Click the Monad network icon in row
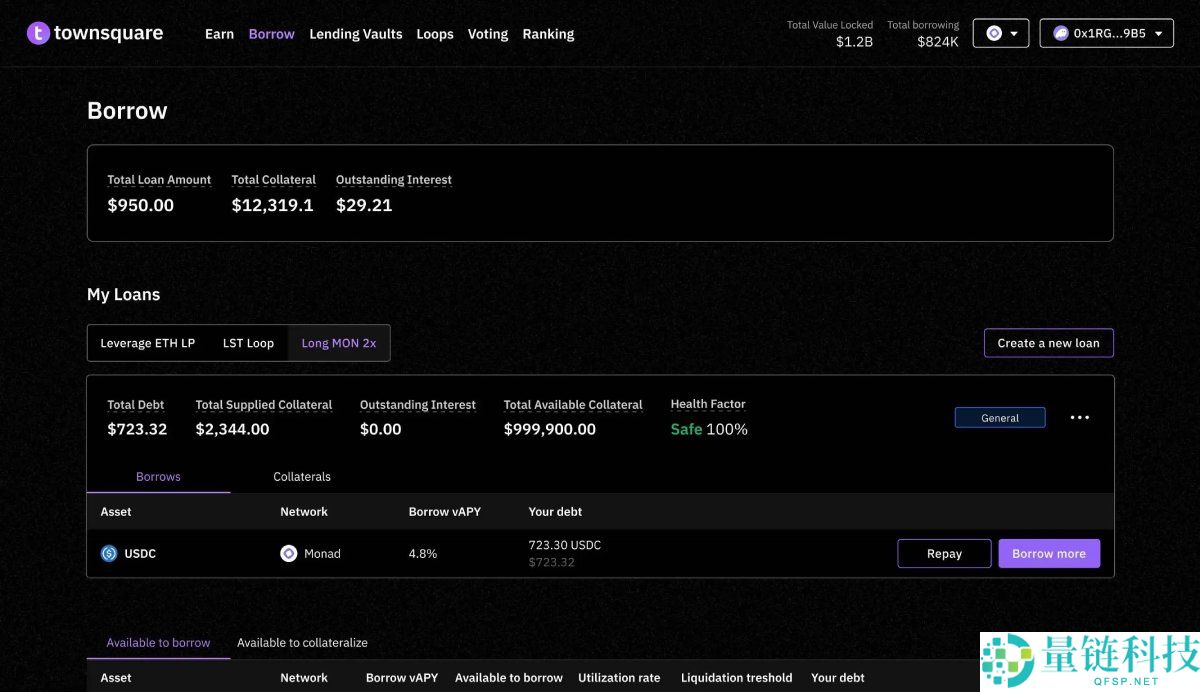Screen dimensions: 1200x692 coord(288,553)
